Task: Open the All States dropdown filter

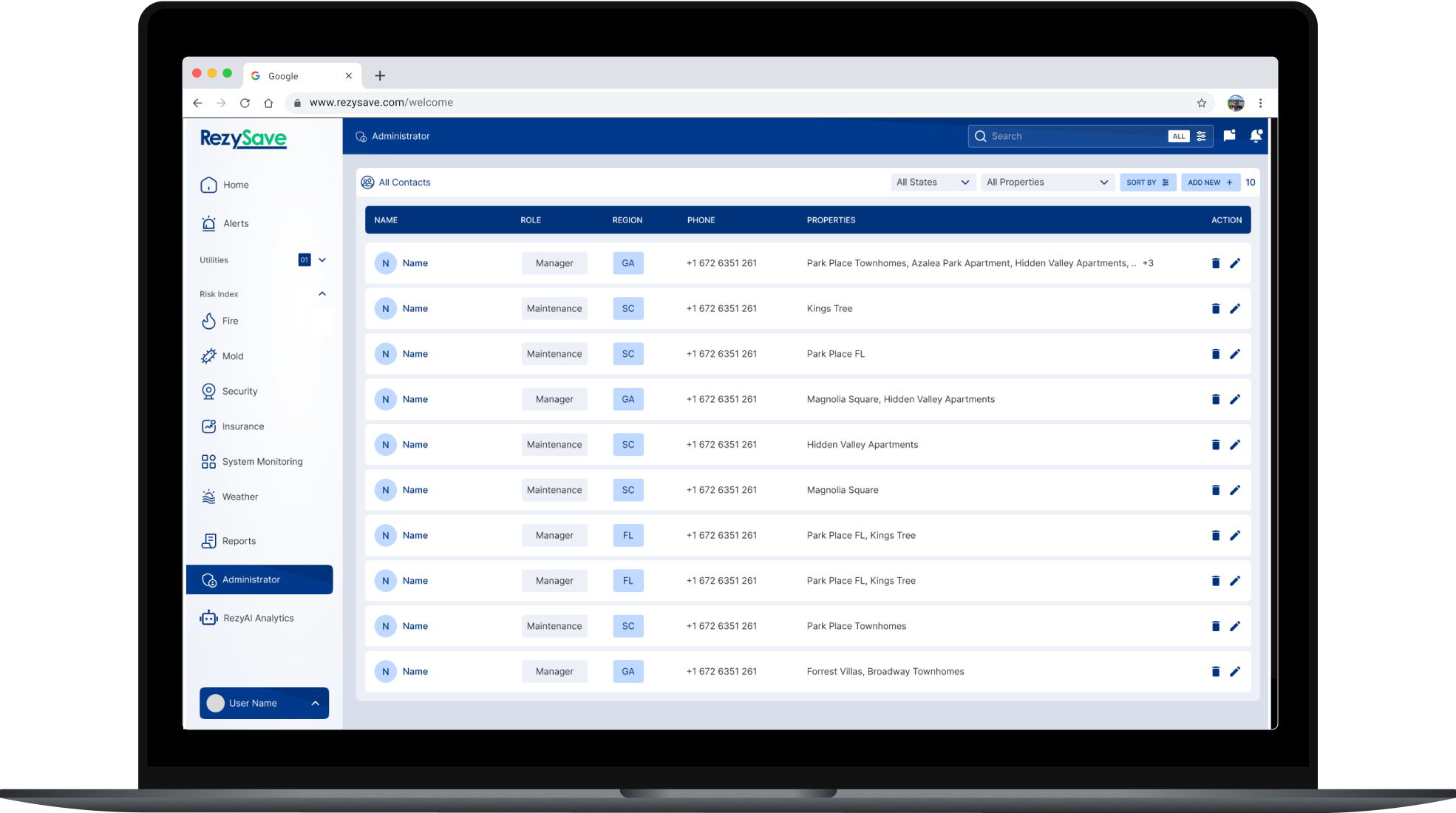Action: (x=930, y=182)
